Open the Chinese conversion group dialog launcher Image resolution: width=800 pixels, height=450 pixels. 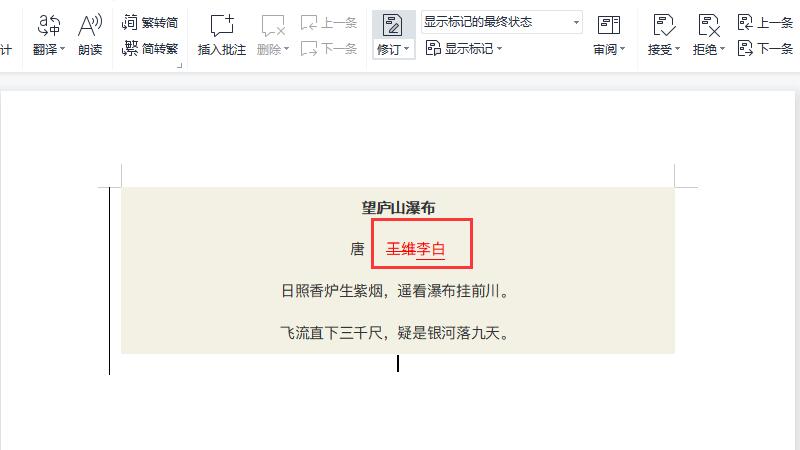click(x=179, y=66)
